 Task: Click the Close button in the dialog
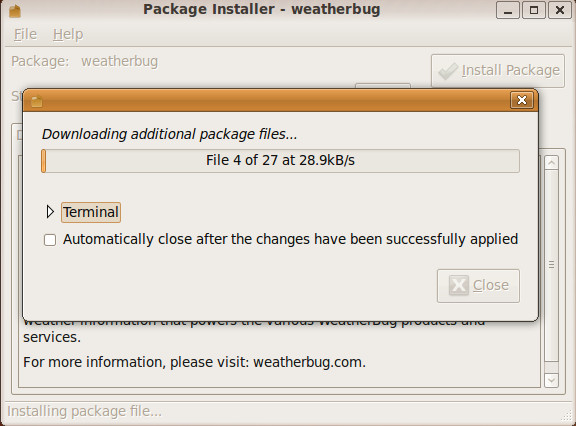tap(478, 286)
